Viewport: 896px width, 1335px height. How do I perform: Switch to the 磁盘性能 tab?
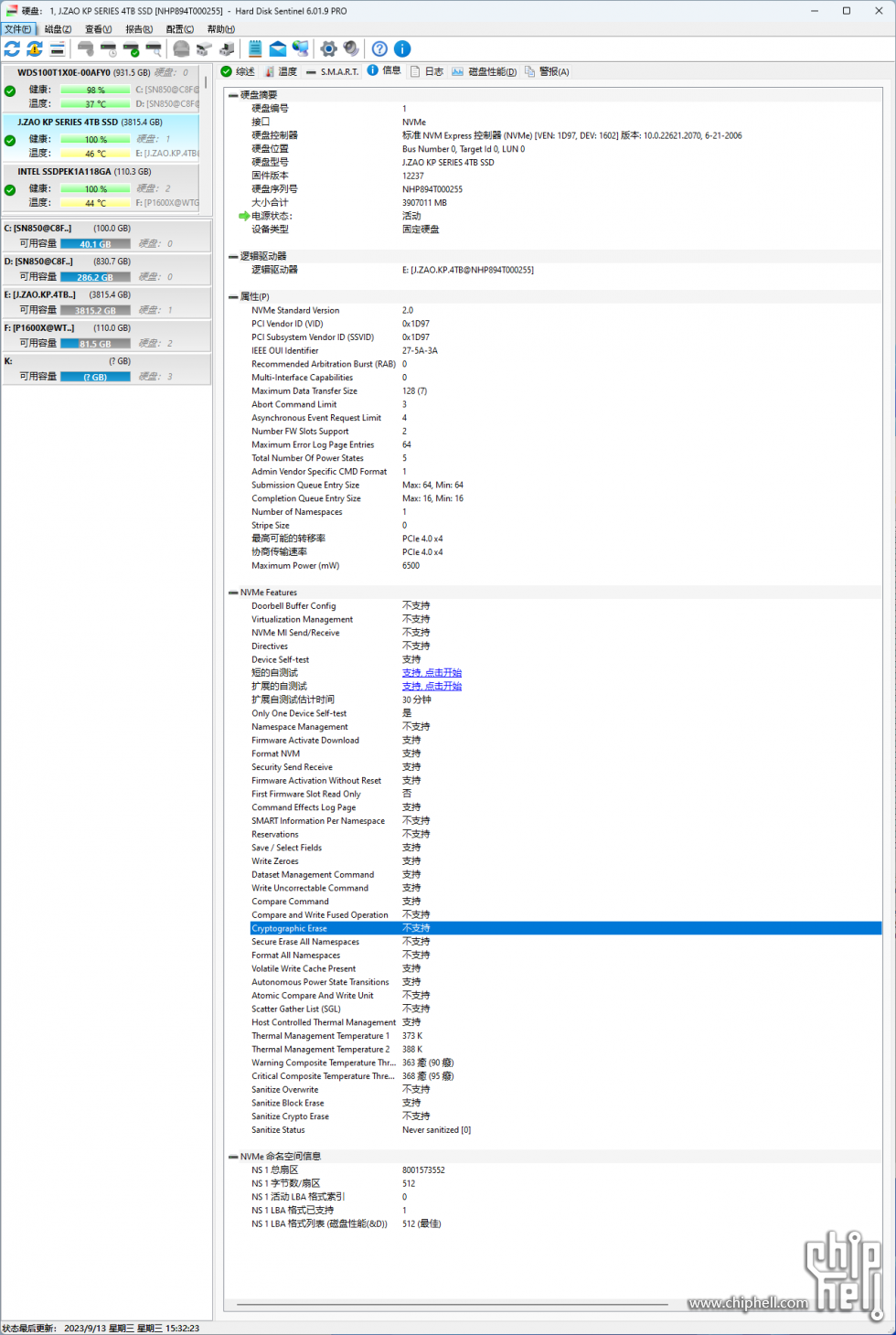pos(485,71)
